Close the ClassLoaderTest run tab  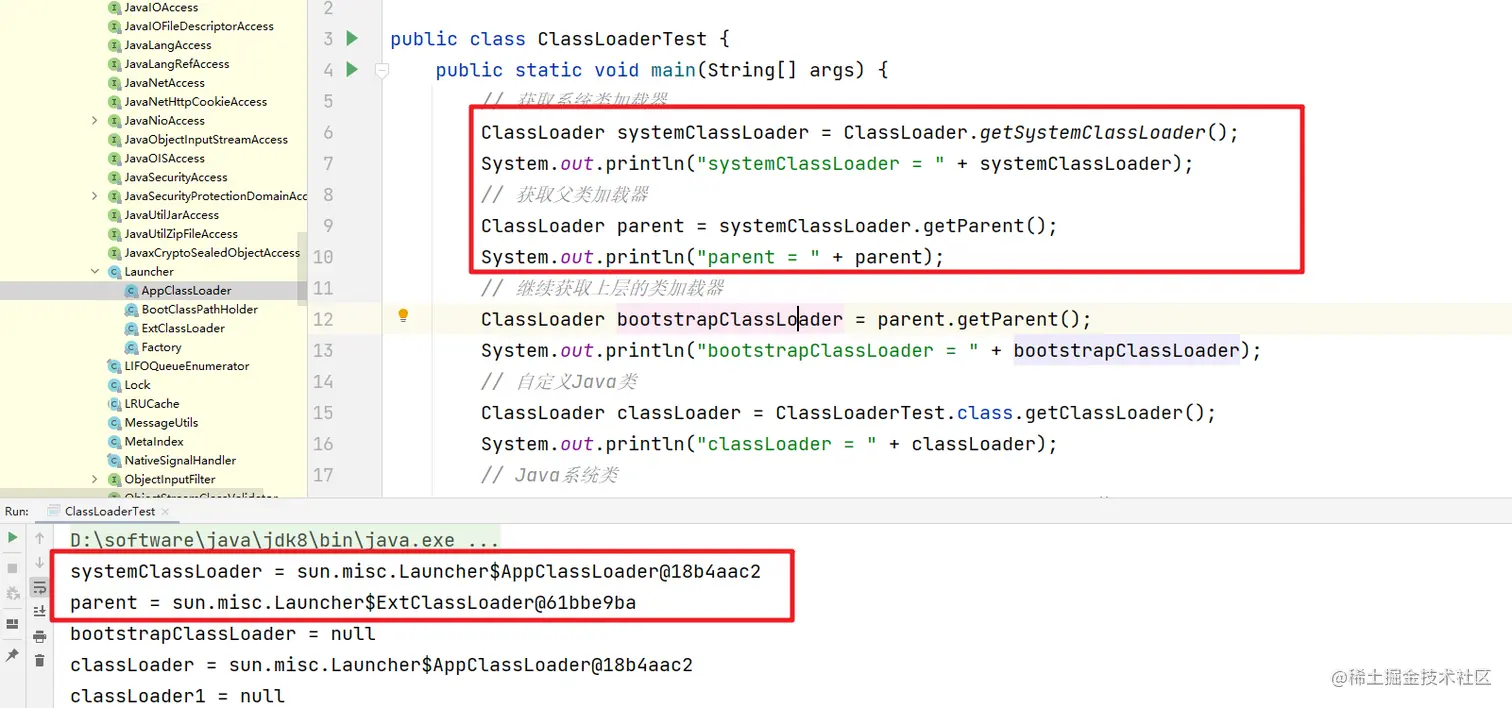click(x=167, y=511)
